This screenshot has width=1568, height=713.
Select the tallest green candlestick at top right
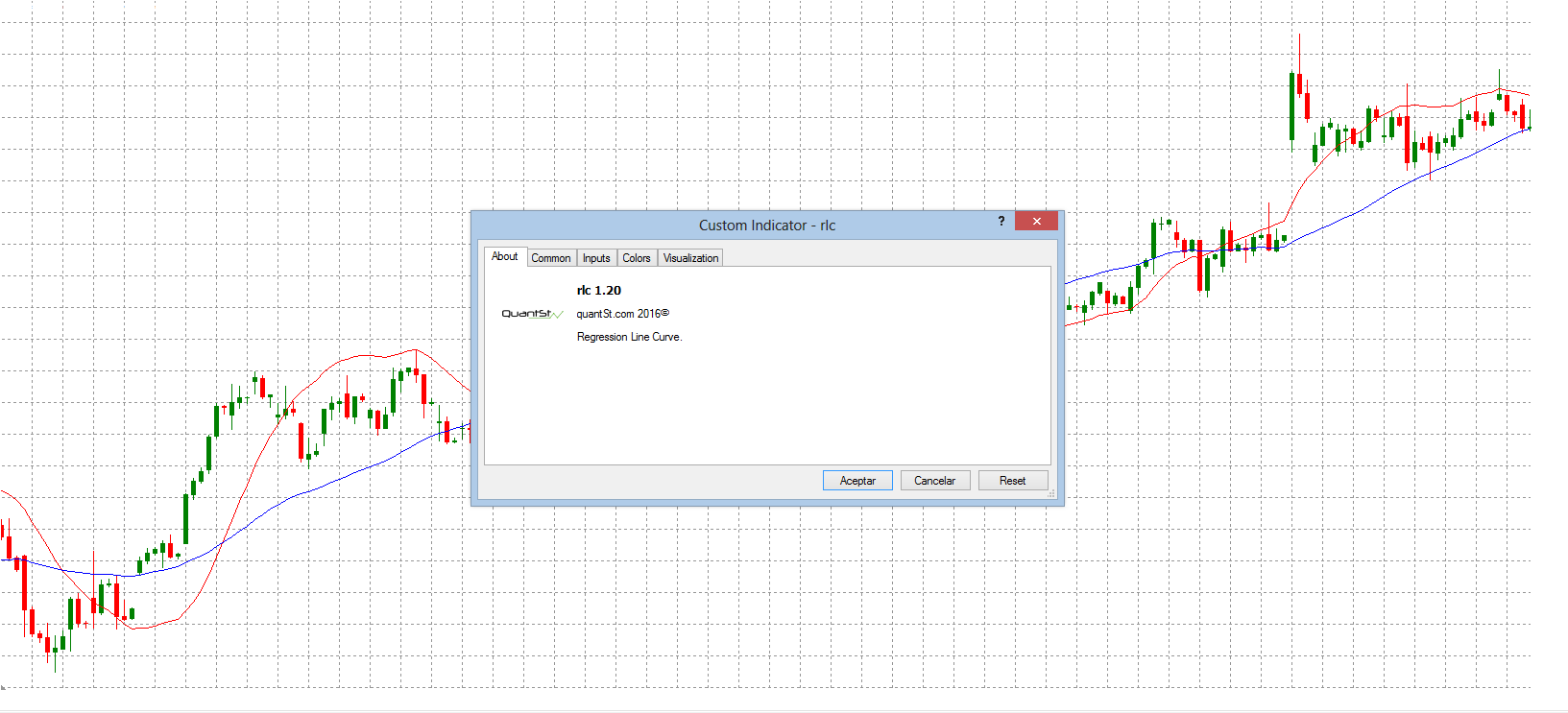[x=1292, y=106]
